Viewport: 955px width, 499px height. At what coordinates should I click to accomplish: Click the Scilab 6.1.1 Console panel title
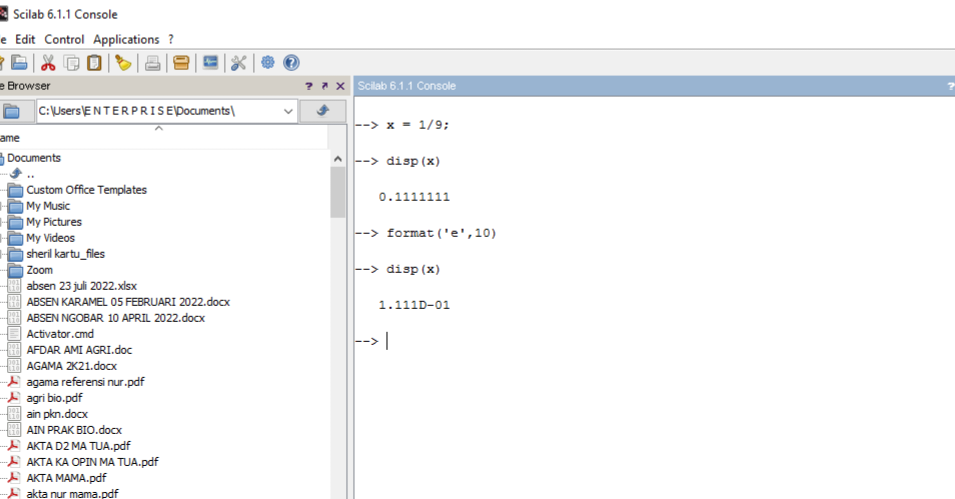(x=407, y=86)
